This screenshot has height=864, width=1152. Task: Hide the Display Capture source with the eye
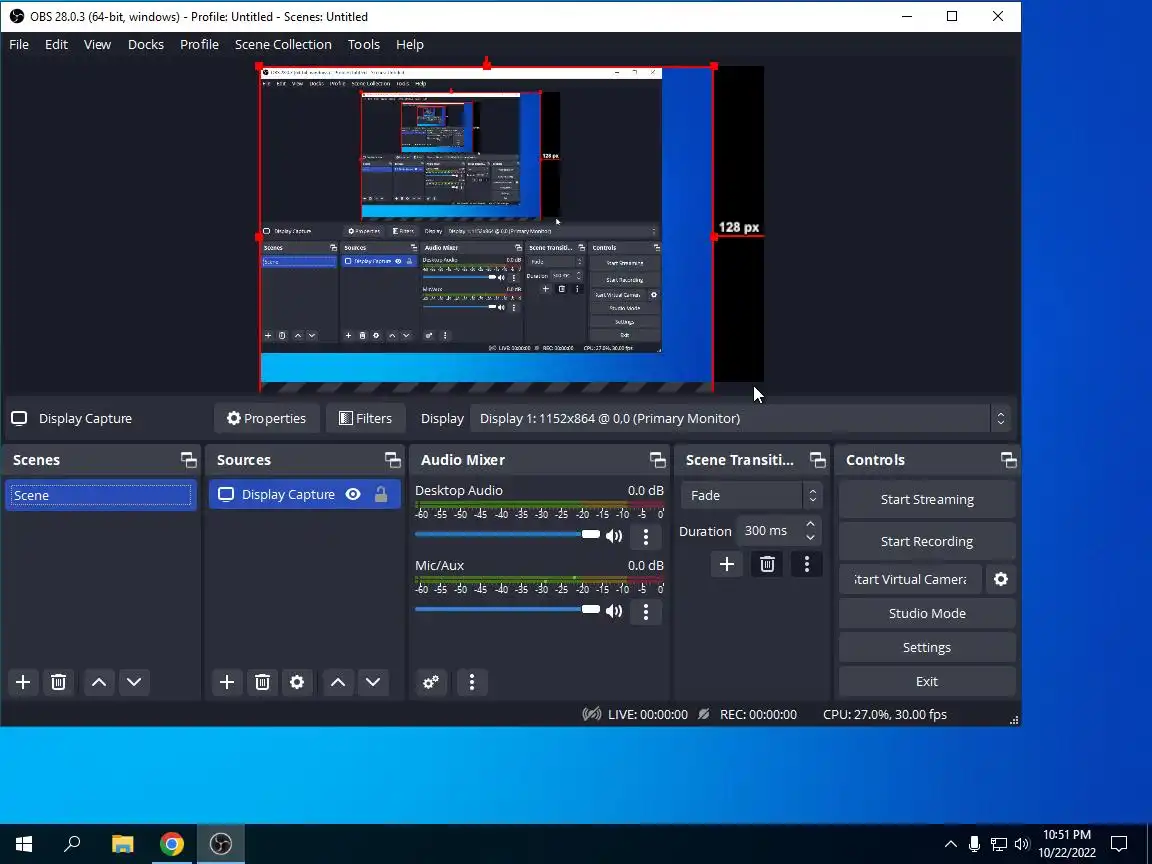pos(353,494)
